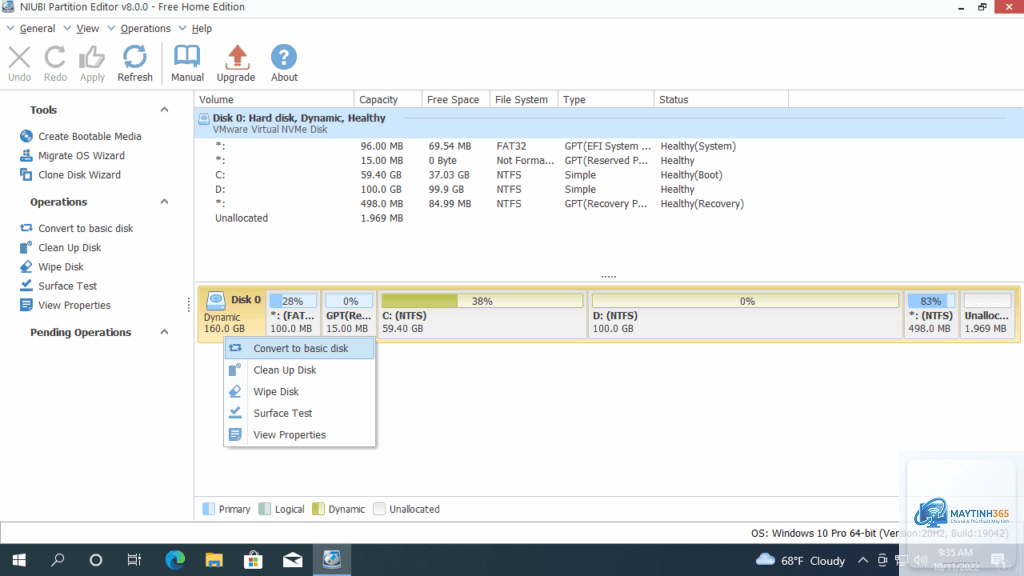Select the D: volume row
This screenshot has width=1024, height=576.
609,189
